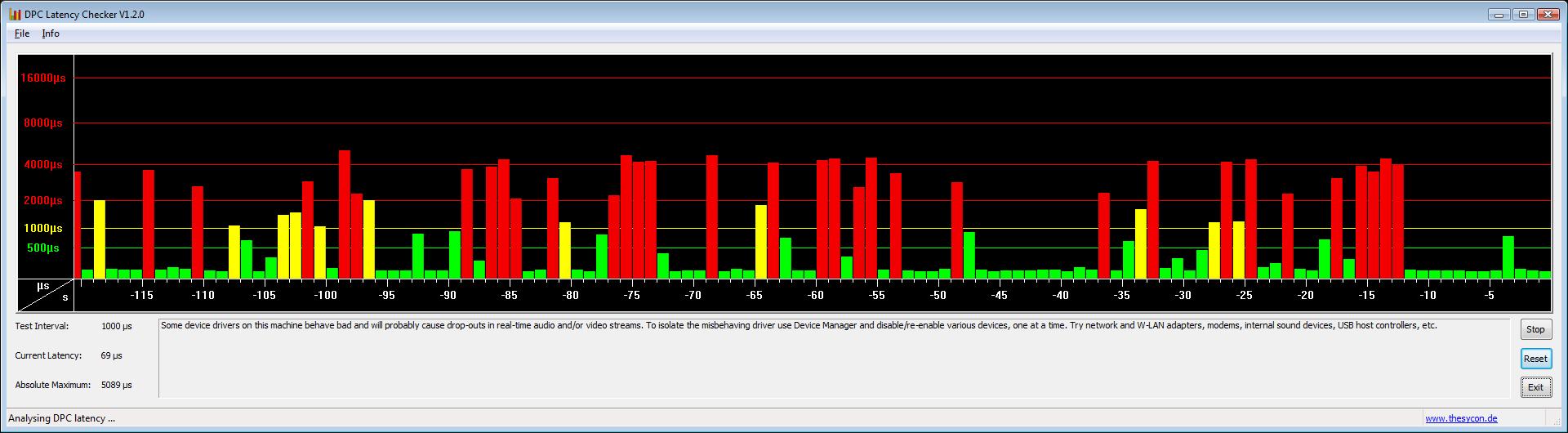Image resolution: width=1568 pixels, height=433 pixels.
Task: Open the www.thesycon.de link
Action: (x=1461, y=418)
